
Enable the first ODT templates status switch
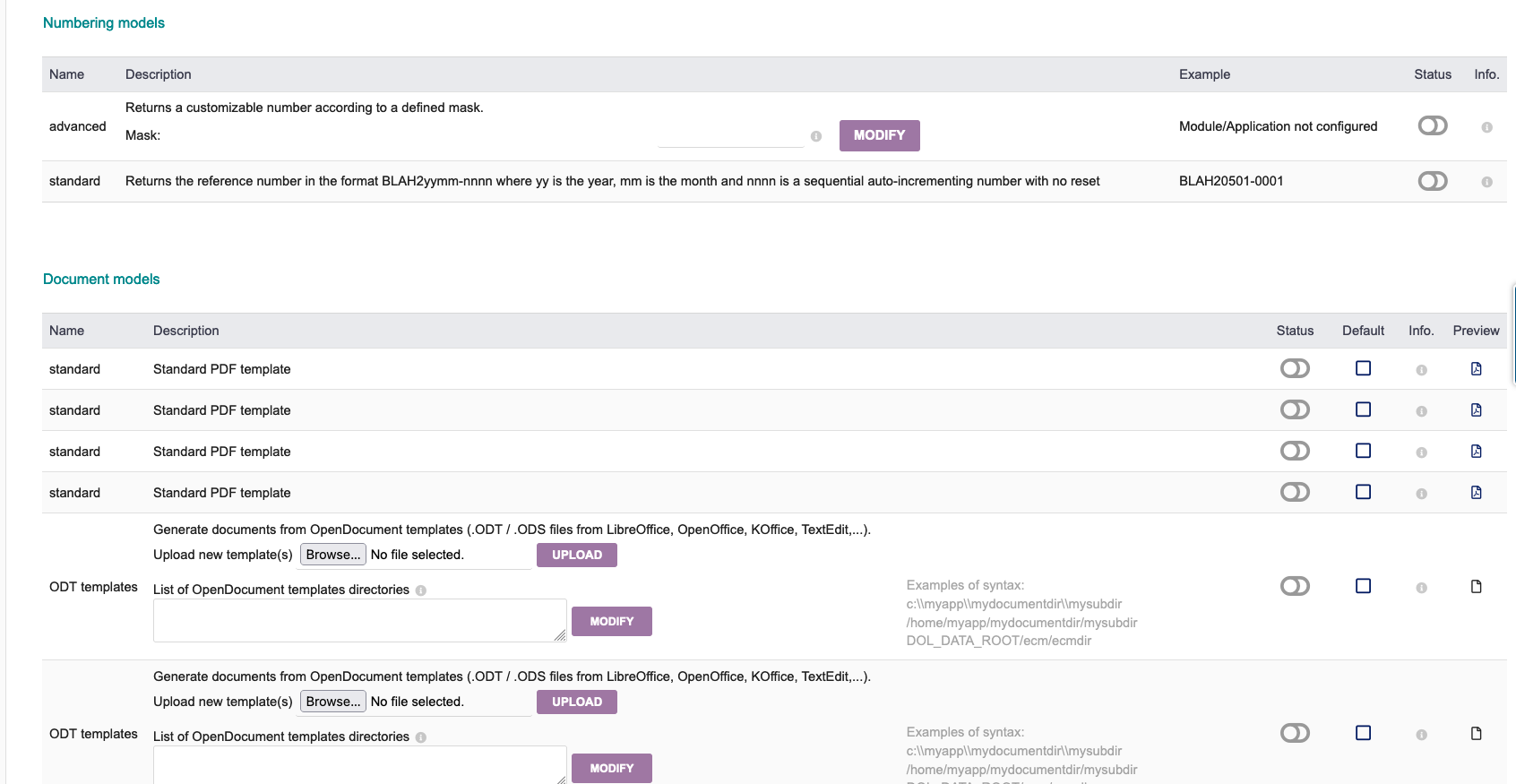1295,586
